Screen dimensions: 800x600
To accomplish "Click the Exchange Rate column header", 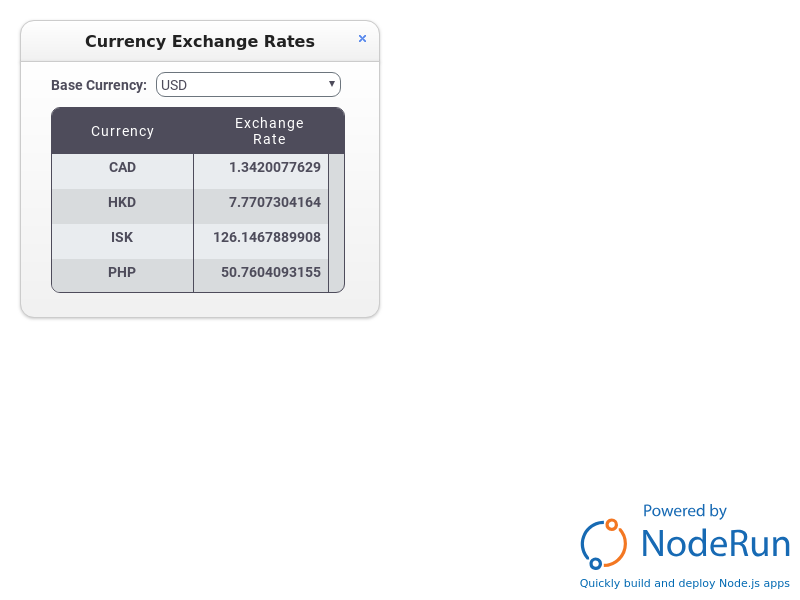I will click(x=269, y=131).
